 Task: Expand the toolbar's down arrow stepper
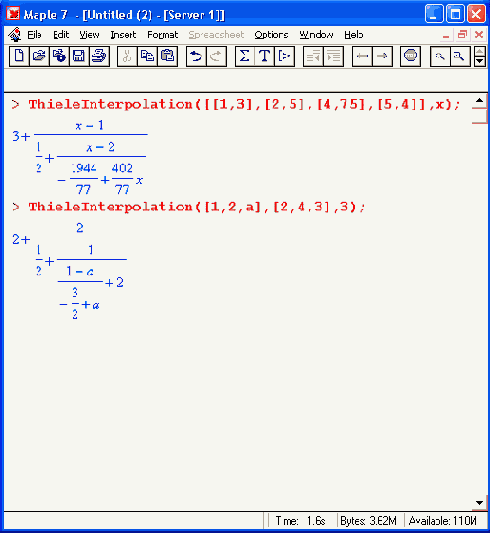click(479, 61)
